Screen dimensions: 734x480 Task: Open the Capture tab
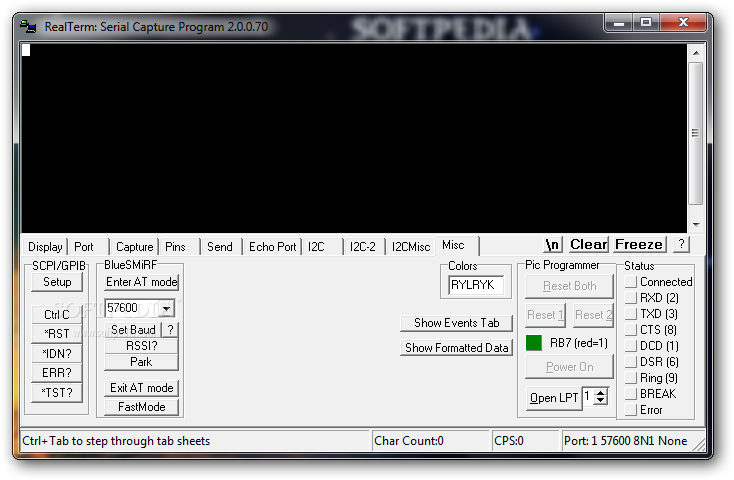[x=134, y=247]
